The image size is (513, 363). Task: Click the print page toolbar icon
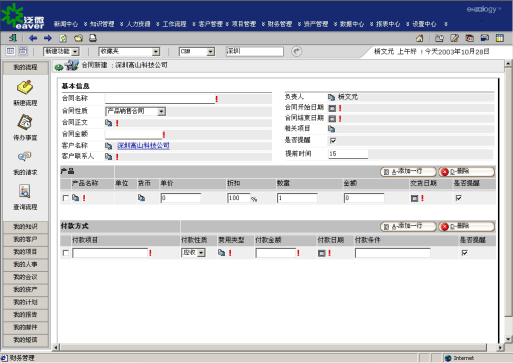[x=93, y=38]
